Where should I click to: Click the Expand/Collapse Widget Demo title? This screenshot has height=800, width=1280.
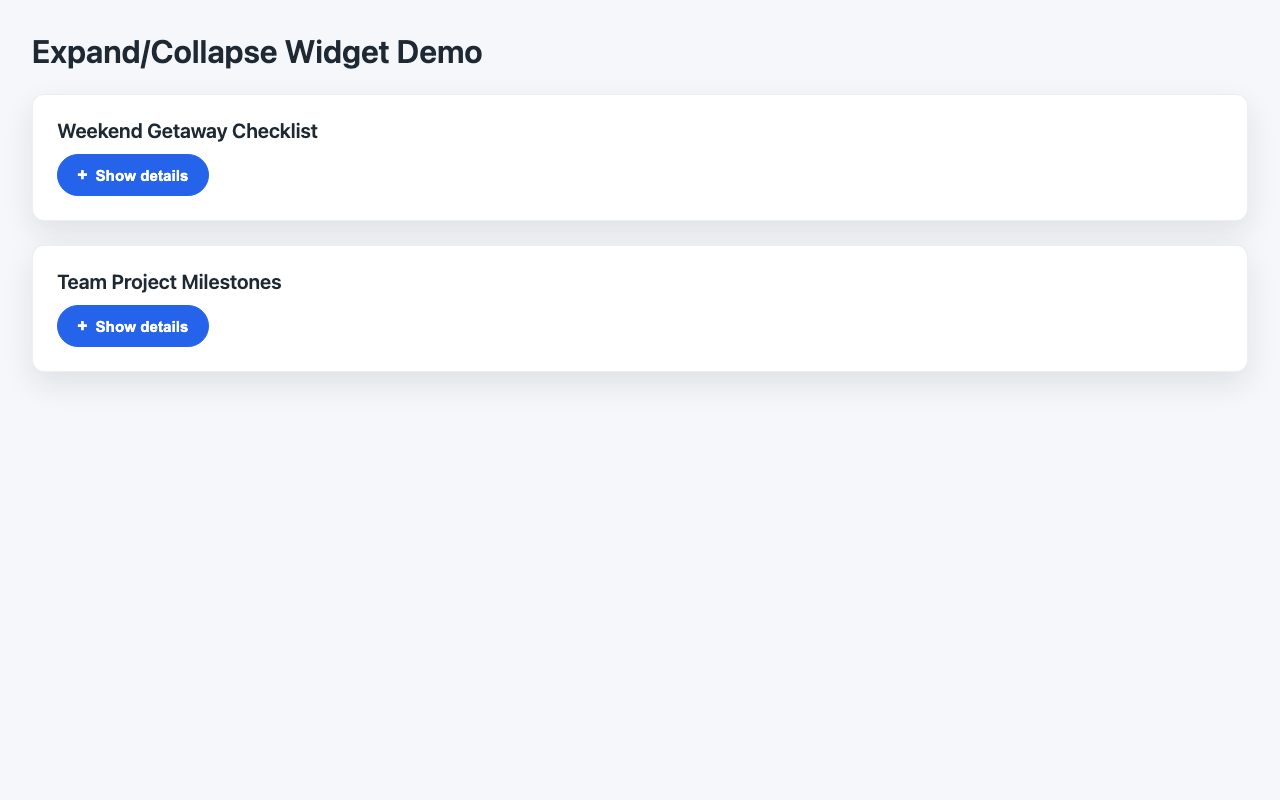(257, 52)
